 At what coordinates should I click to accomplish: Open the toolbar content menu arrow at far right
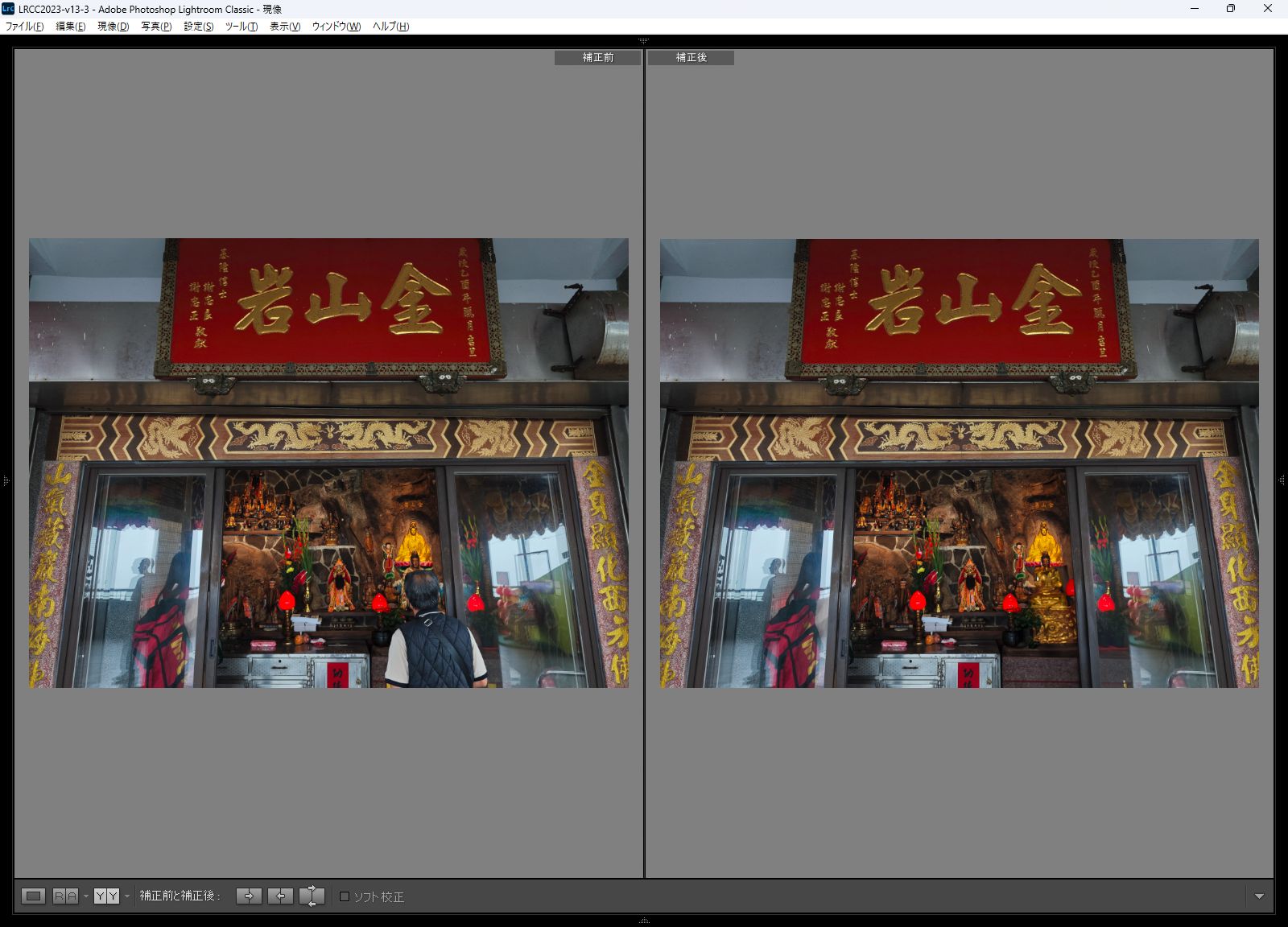1259,896
